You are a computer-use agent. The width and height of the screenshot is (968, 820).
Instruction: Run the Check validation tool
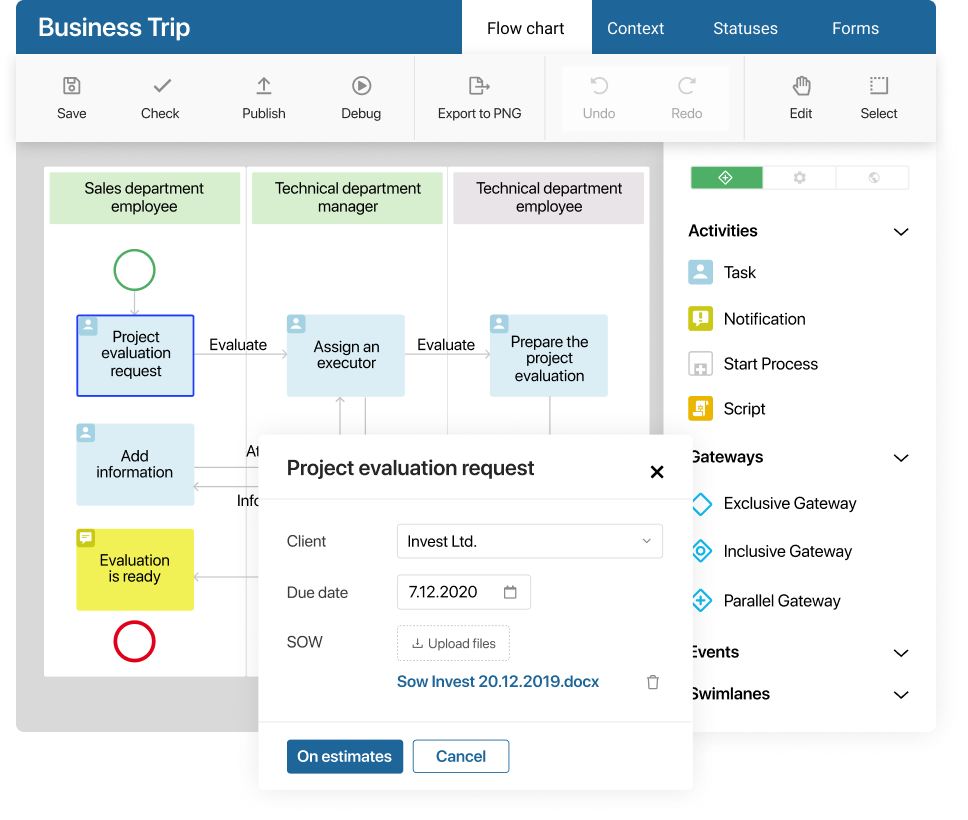(160, 87)
